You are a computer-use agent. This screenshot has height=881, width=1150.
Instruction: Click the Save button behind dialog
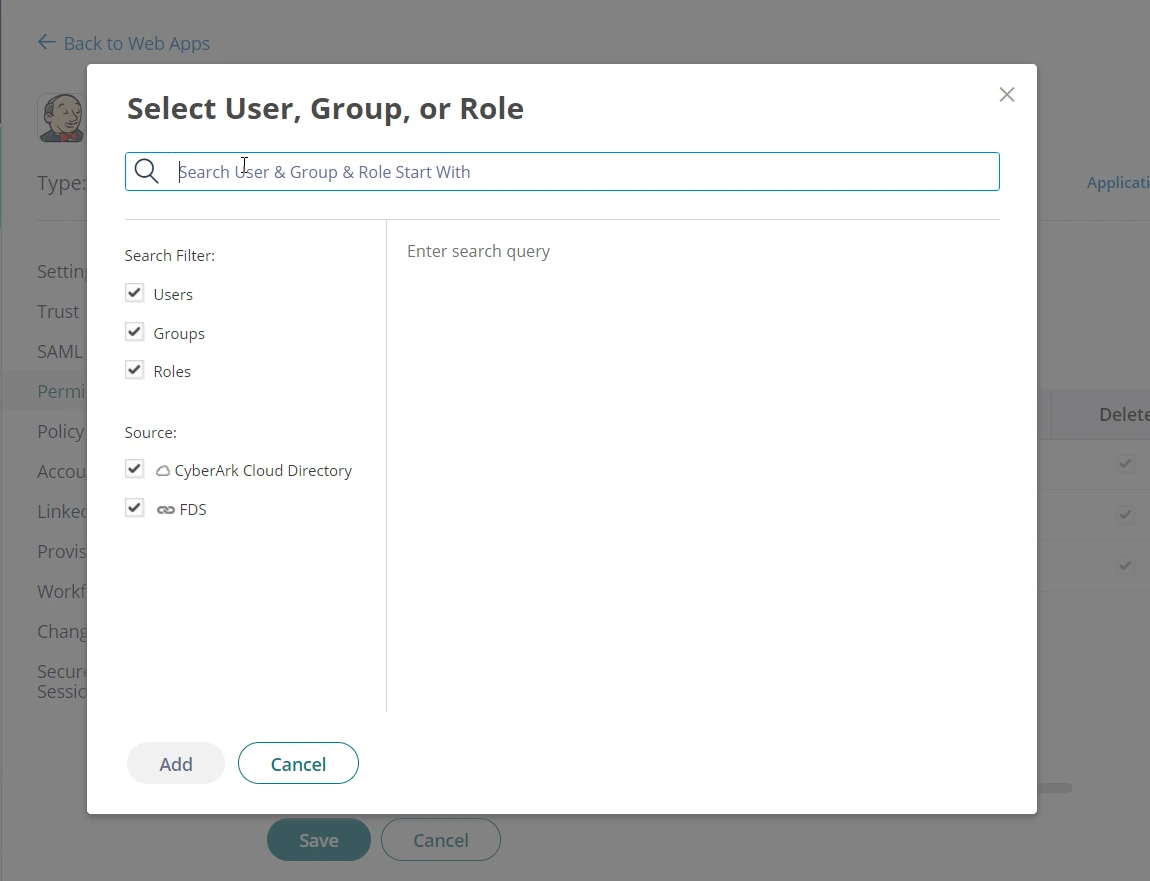[x=318, y=840]
